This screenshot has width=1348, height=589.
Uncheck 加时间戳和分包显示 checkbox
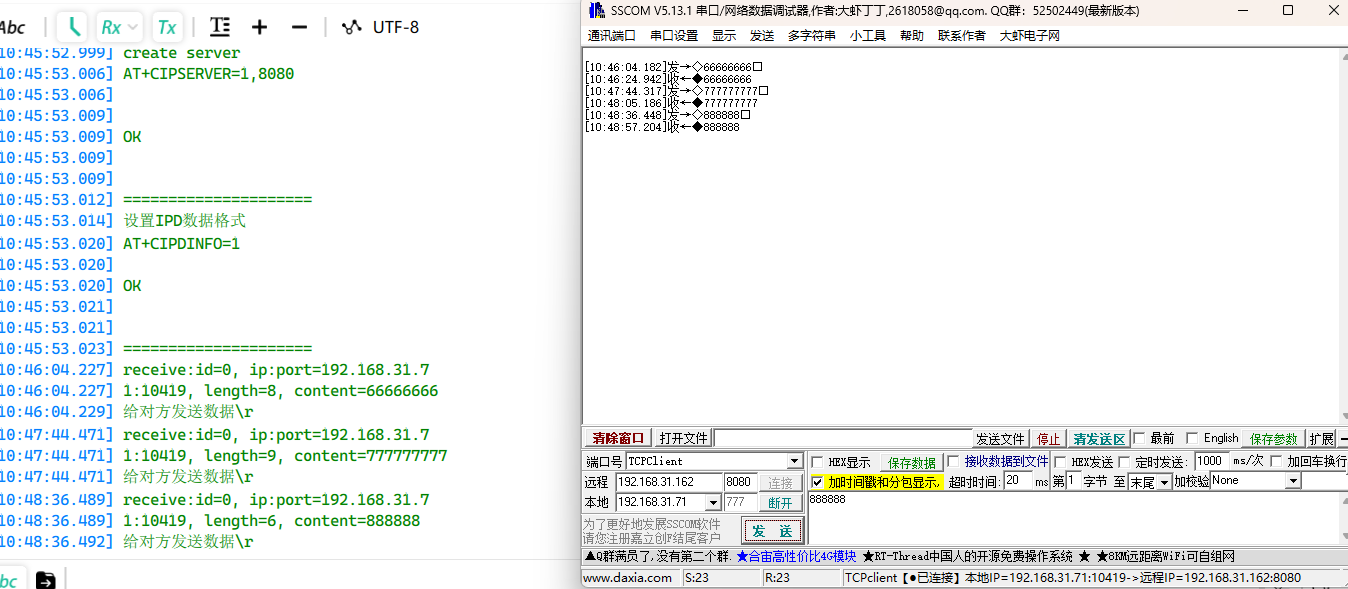pyautogui.click(x=817, y=482)
